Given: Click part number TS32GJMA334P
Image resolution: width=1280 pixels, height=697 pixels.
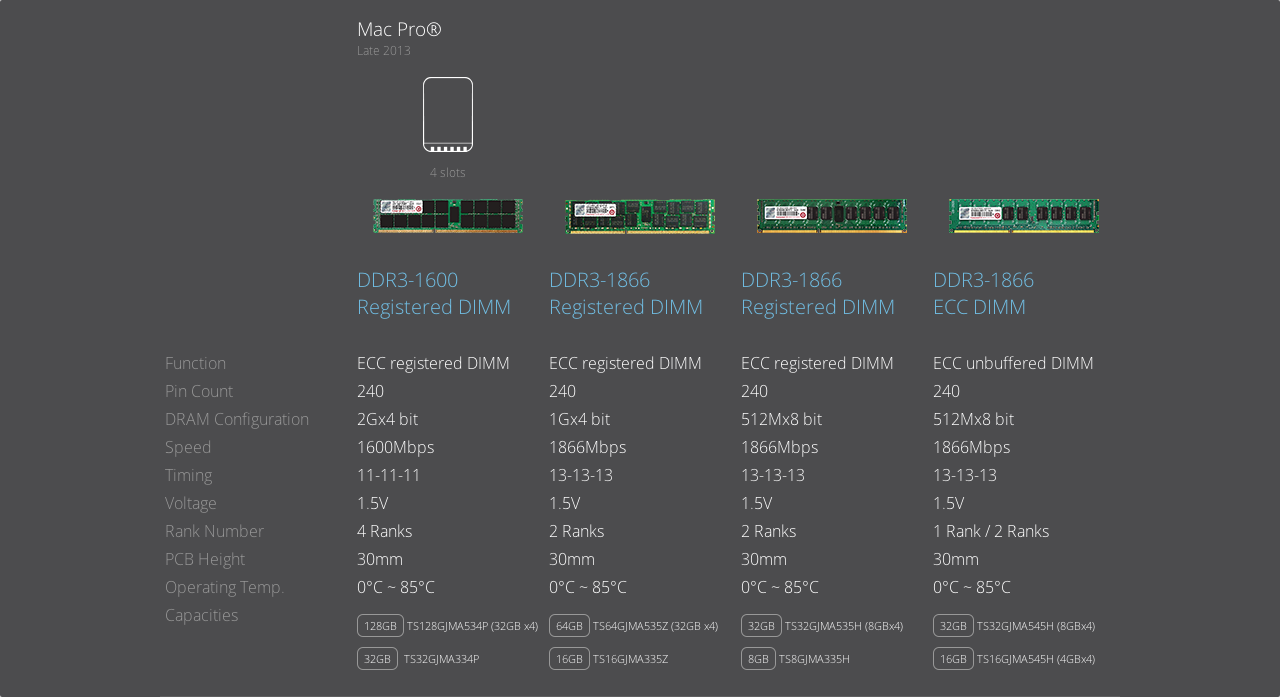Looking at the screenshot, I should (x=441, y=659).
